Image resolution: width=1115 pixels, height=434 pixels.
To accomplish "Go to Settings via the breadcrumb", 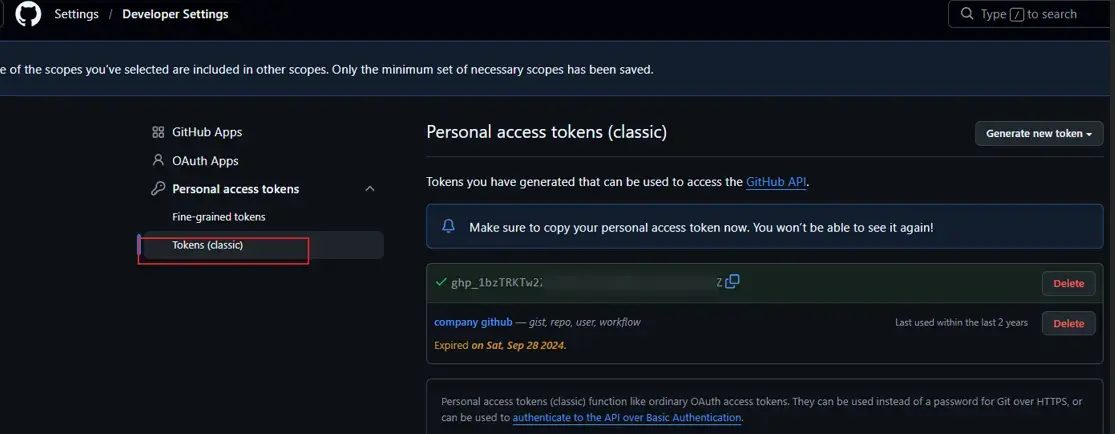I will pyautogui.click(x=76, y=14).
